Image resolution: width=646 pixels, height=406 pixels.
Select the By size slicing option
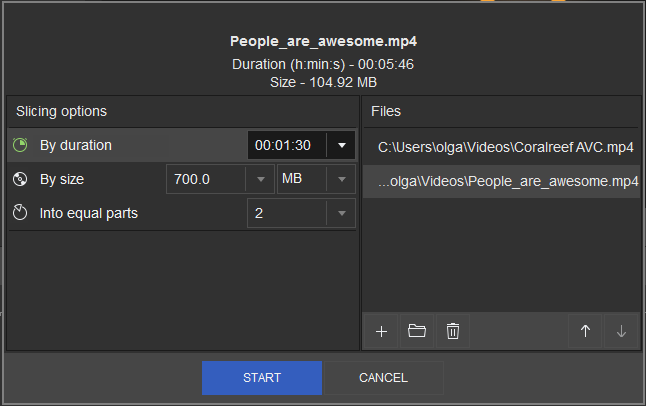(x=62, y=180)
